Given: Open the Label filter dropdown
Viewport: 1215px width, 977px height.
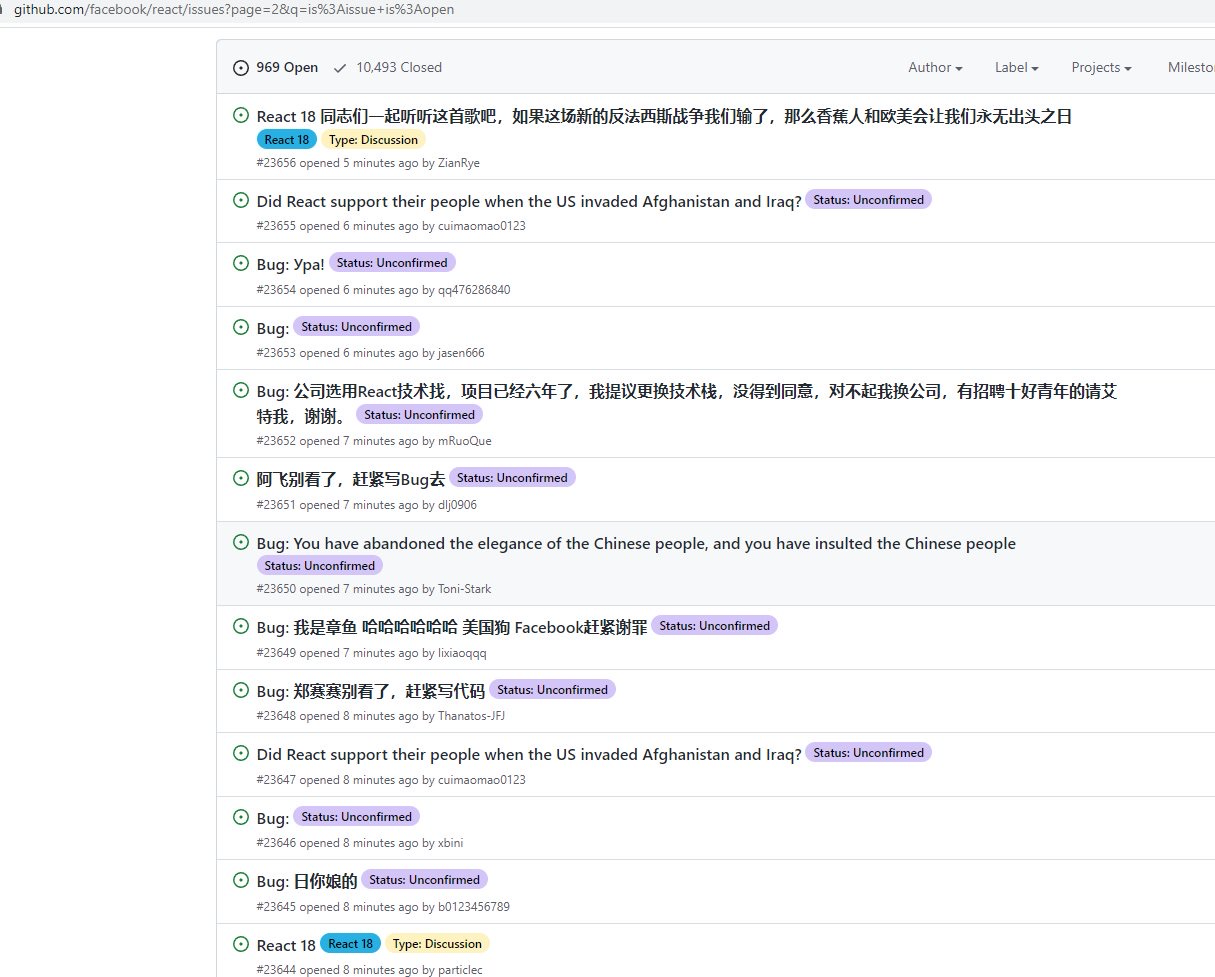Looking at the screenshot, I should click(x=1017, y=67).
